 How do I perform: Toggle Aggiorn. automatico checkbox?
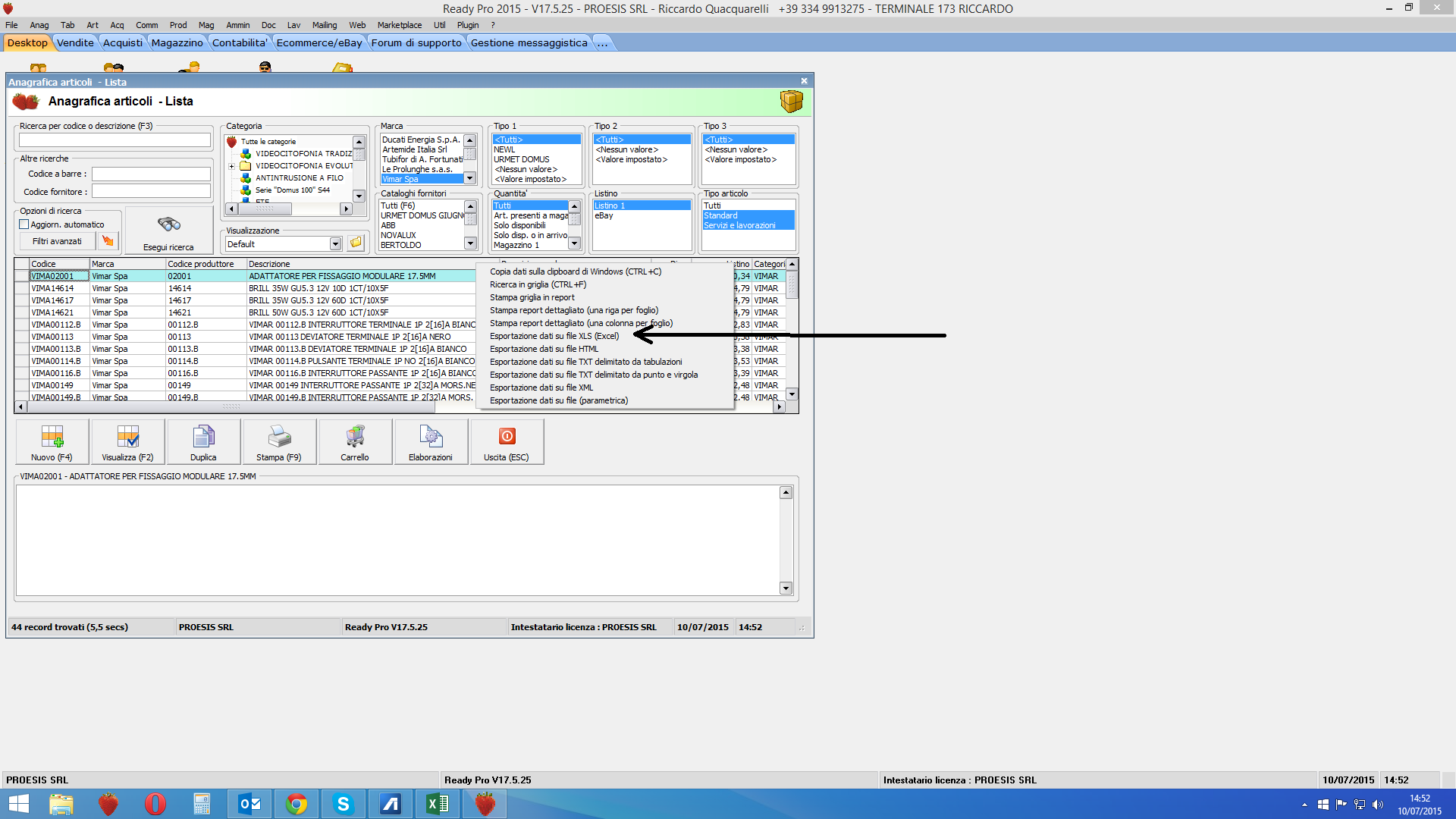pos(24,224)
